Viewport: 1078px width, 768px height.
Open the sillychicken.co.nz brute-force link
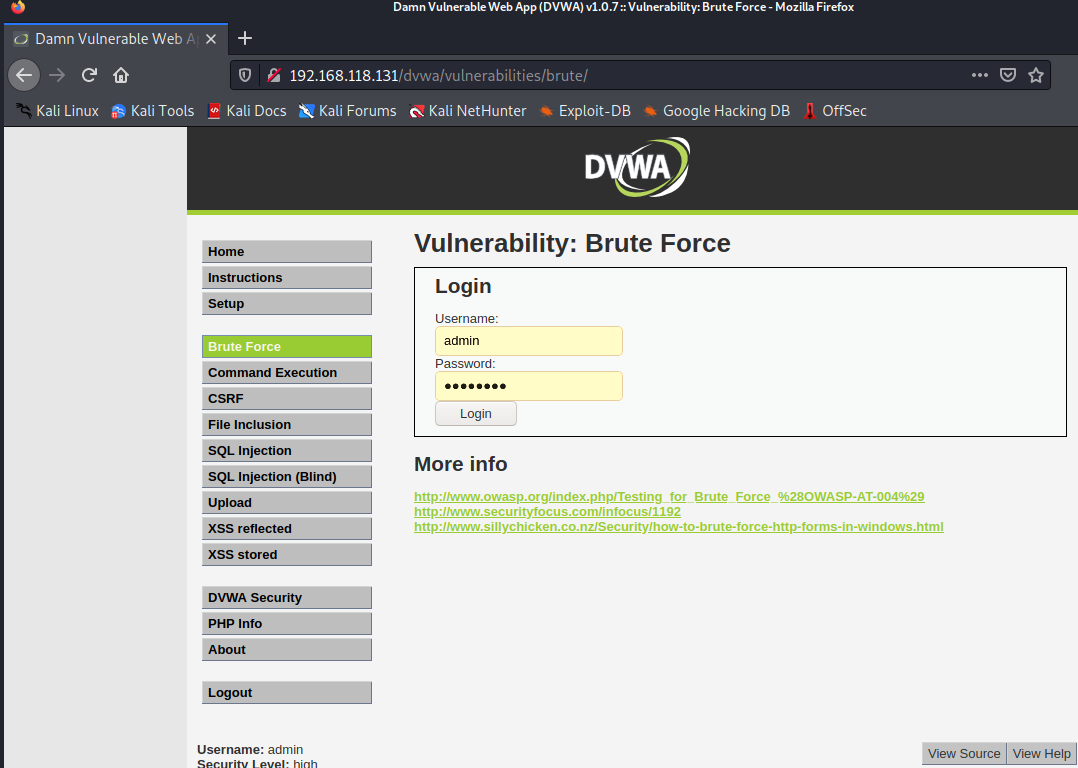[x=679, y=527]
